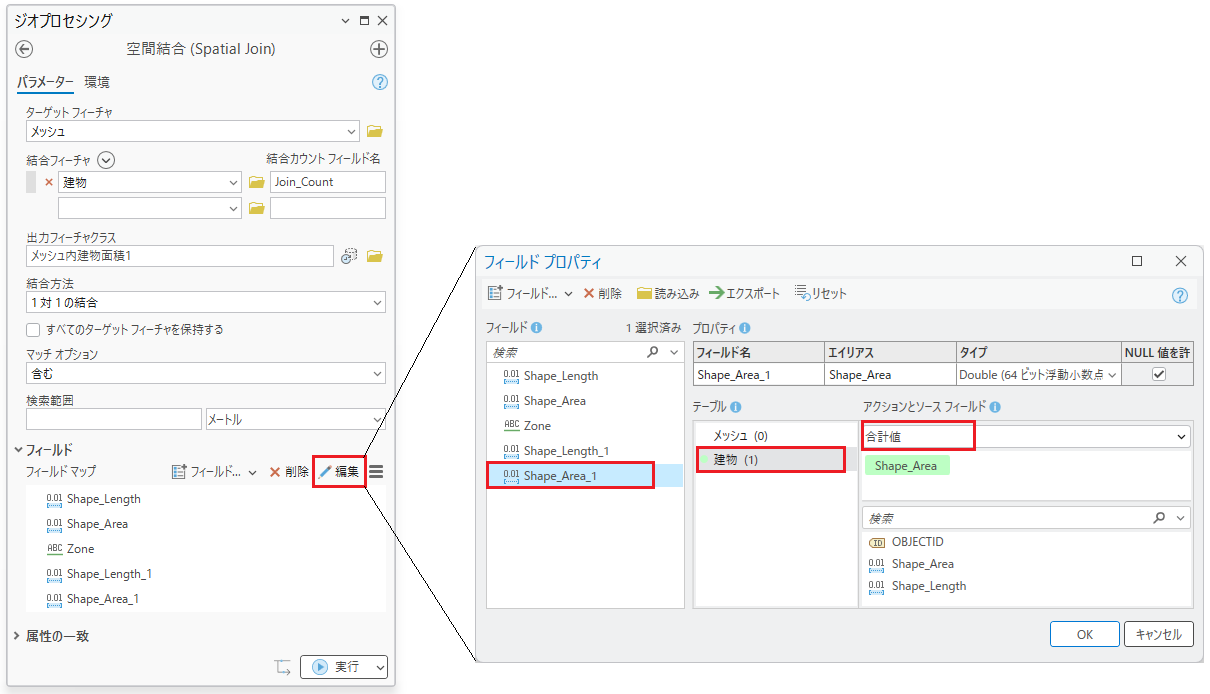The height and width of the screenshot is (694, 1210).
Task: Enable すべてのターゲット フィーチャを保持する checkbox
Action: click(x=33, y=329)
